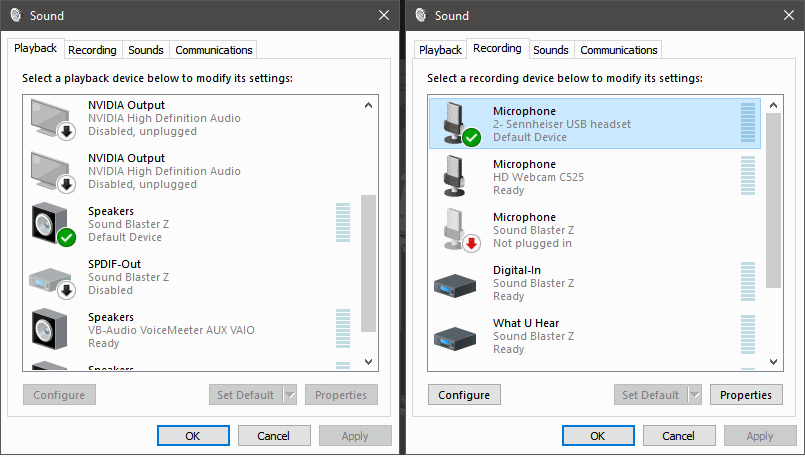This screenshot has width=805, height=457.
Task: Click Properties button in the recording window
Action: tap(746, 395)
